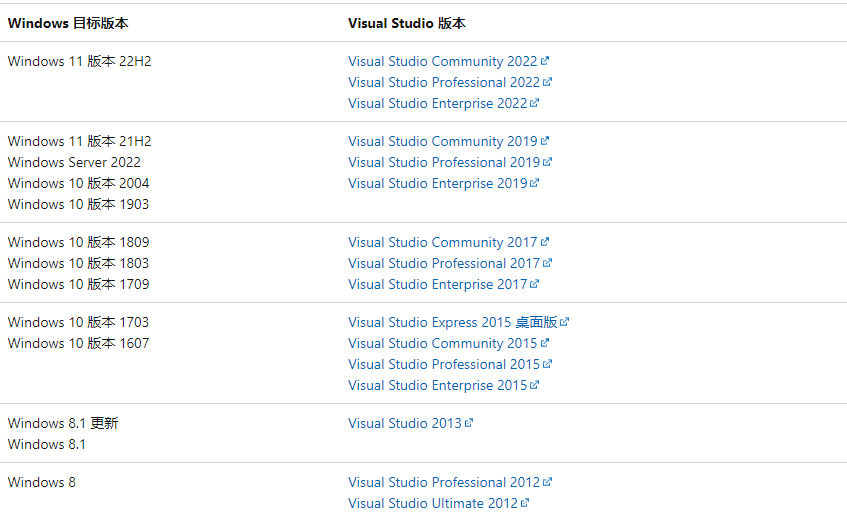The height and width of the screenshot is (517, 847).
Task: Click external-link icon after Enterprise 2022
Action: click(x=534, y=103)
